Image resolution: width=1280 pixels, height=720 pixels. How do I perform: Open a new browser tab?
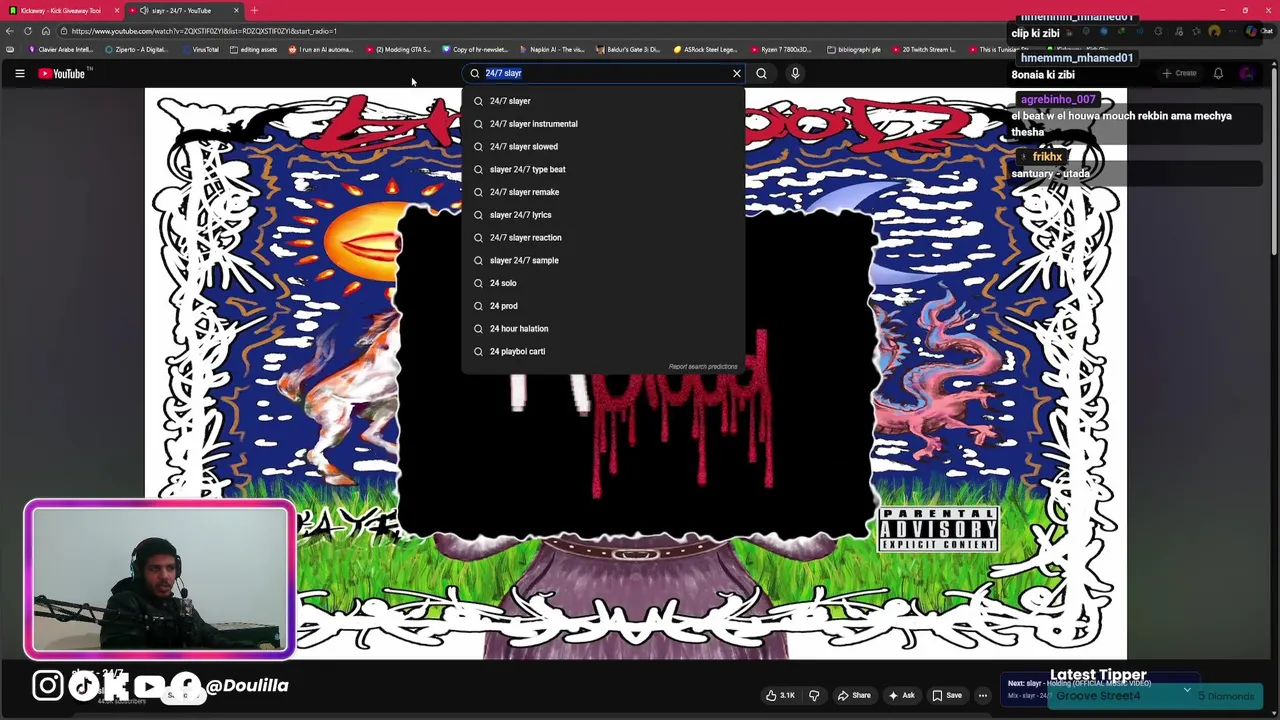254,10
